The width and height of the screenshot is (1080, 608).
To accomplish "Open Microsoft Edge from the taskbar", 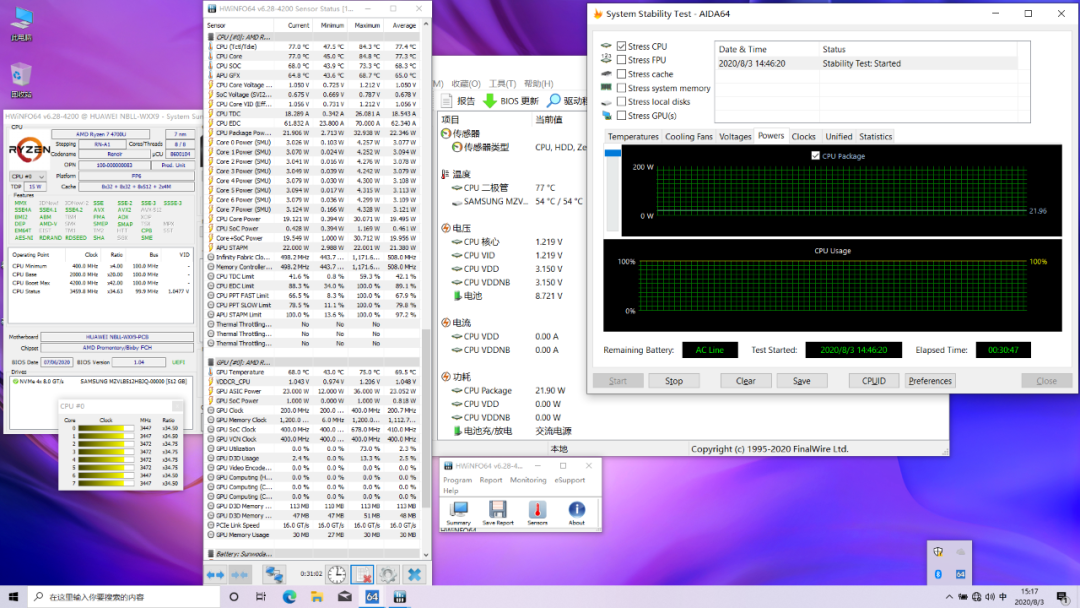I will [x=290, y=597].
